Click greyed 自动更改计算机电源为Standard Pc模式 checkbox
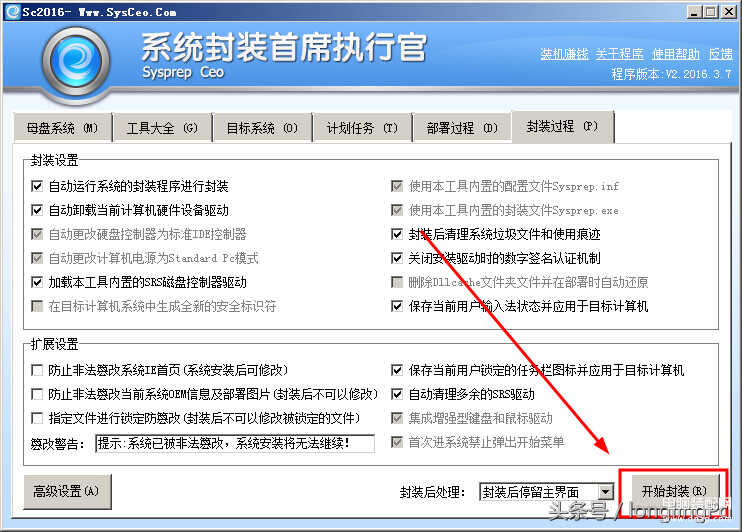The width and height of the screenshot is (742, 532). pyautogui.click(x=36, y=258)
